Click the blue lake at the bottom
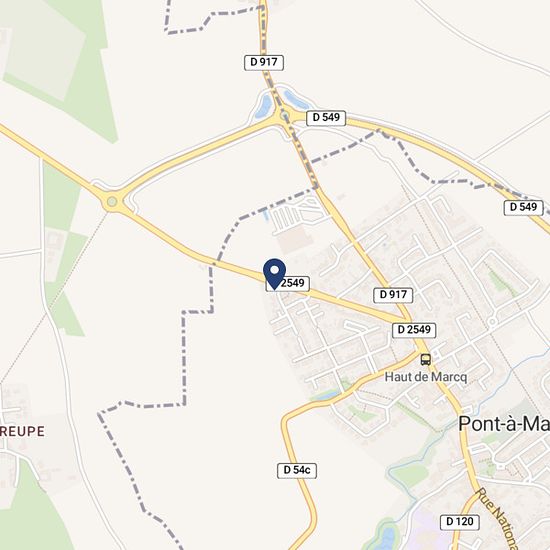This screenshot has width=550, height=550. 385,538
